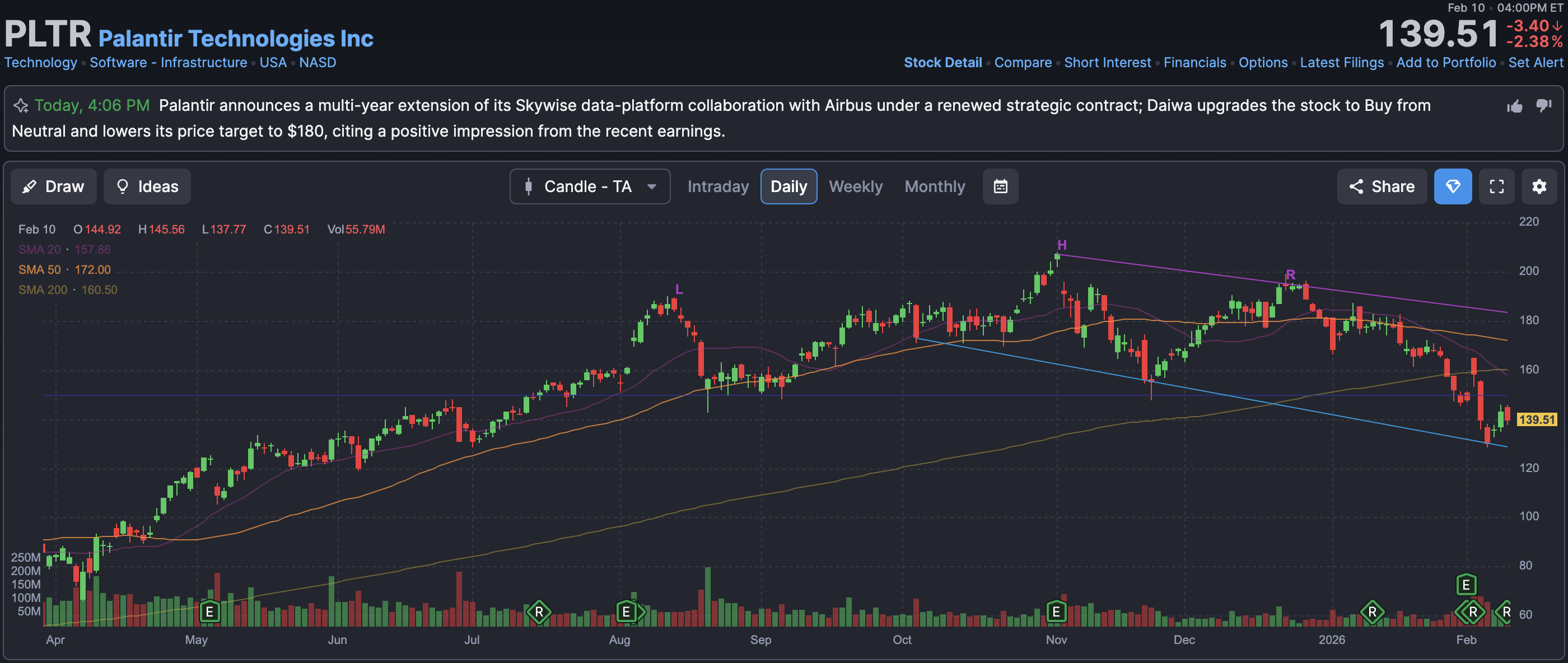Expand the Candle - TA chart type dropdown
The image size is (1568, 663).
pyautogui.click(x=589, y=186)
